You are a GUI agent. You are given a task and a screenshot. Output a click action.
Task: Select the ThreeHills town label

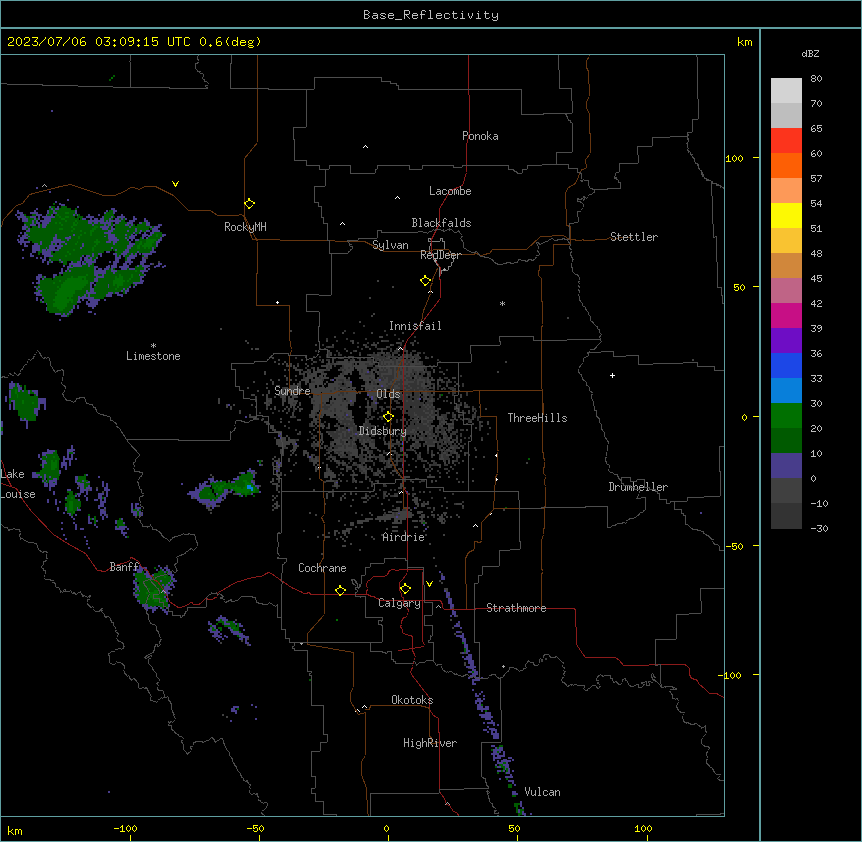[537, 418]
